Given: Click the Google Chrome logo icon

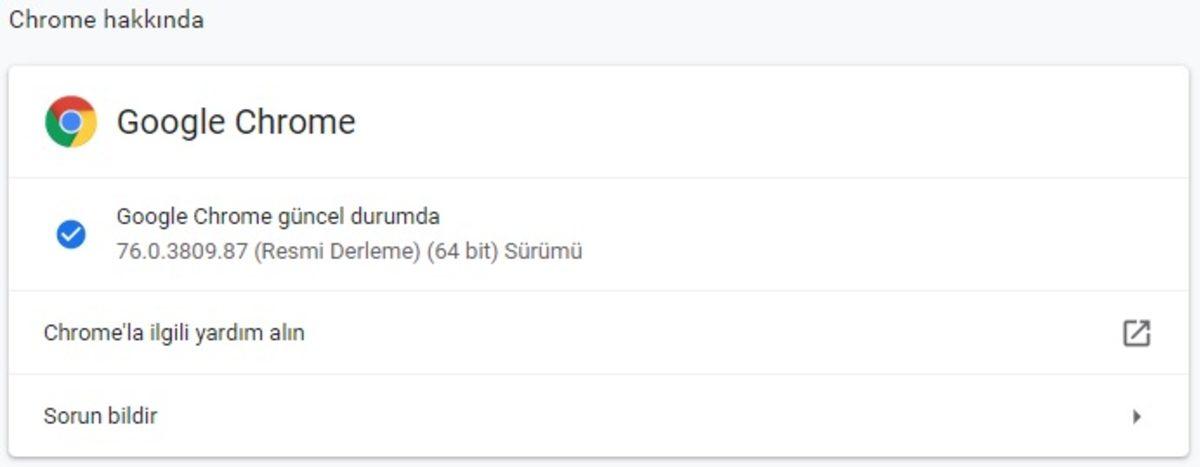Looking at the screenshot, I should (71, 122).
